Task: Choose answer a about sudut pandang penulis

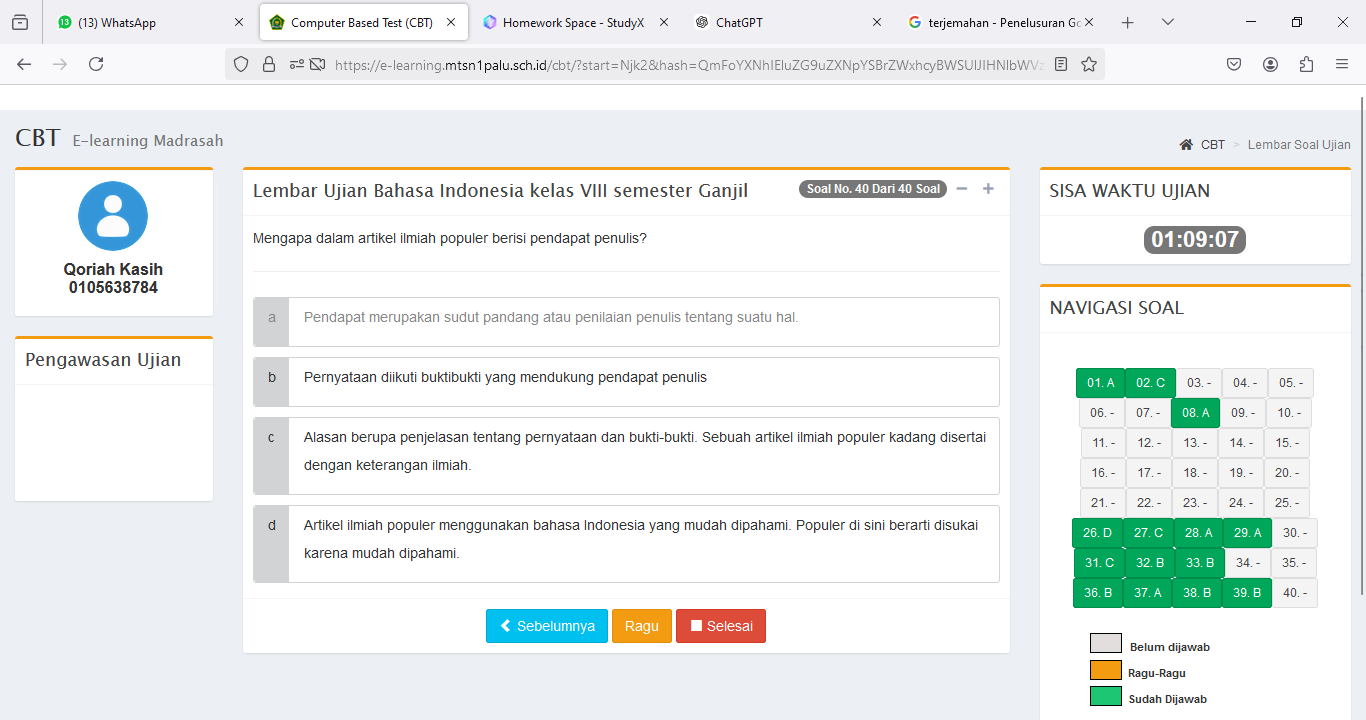Action: click(x=626, y=322)
